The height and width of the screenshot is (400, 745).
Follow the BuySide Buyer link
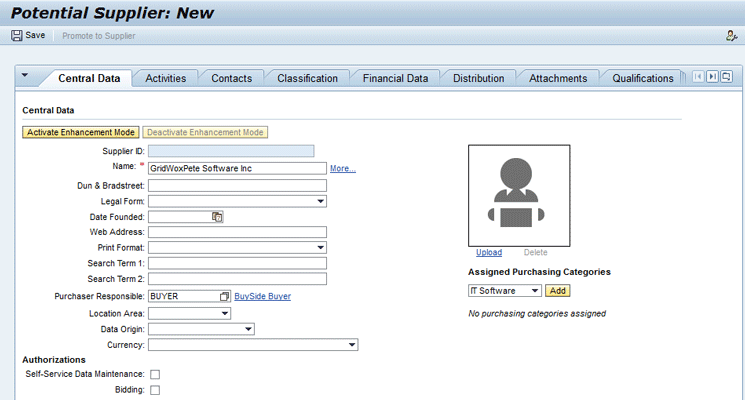[262, 297]
